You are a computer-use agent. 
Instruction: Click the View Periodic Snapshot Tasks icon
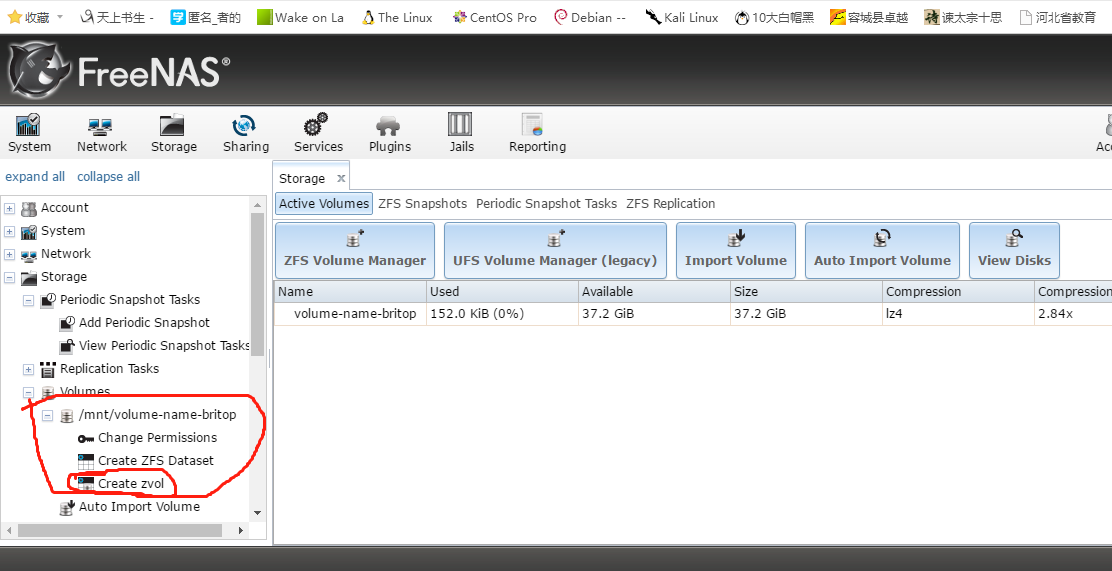(67, 346)
